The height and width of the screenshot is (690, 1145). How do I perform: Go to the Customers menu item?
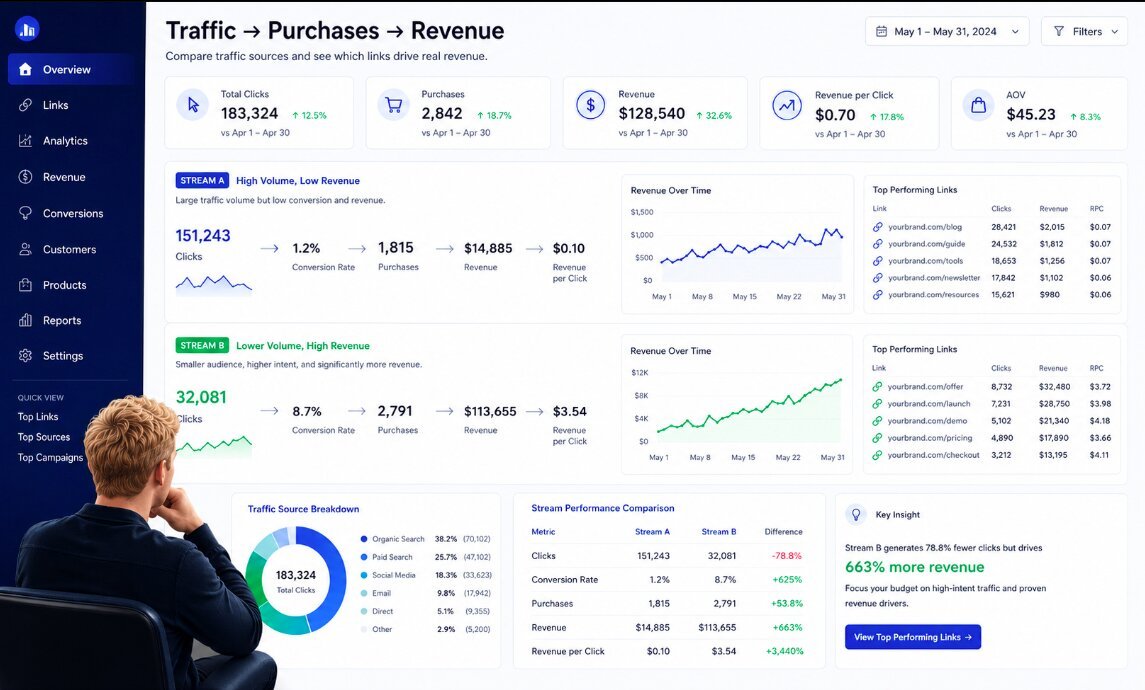click(69, 249)
